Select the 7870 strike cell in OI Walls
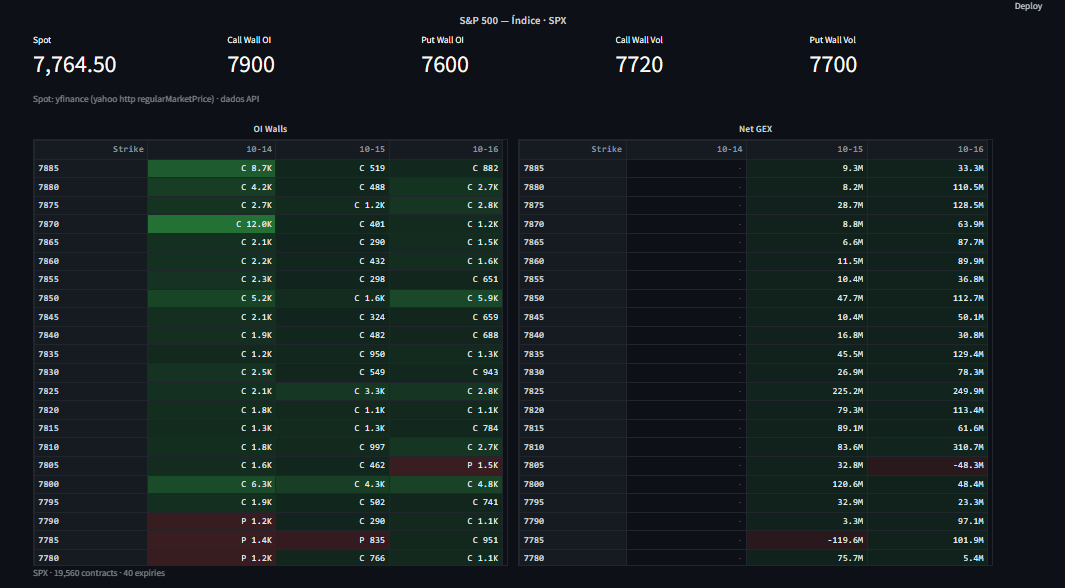This screenshot has height=588, width=1065. pyautogui.click(x=91, y=224)
